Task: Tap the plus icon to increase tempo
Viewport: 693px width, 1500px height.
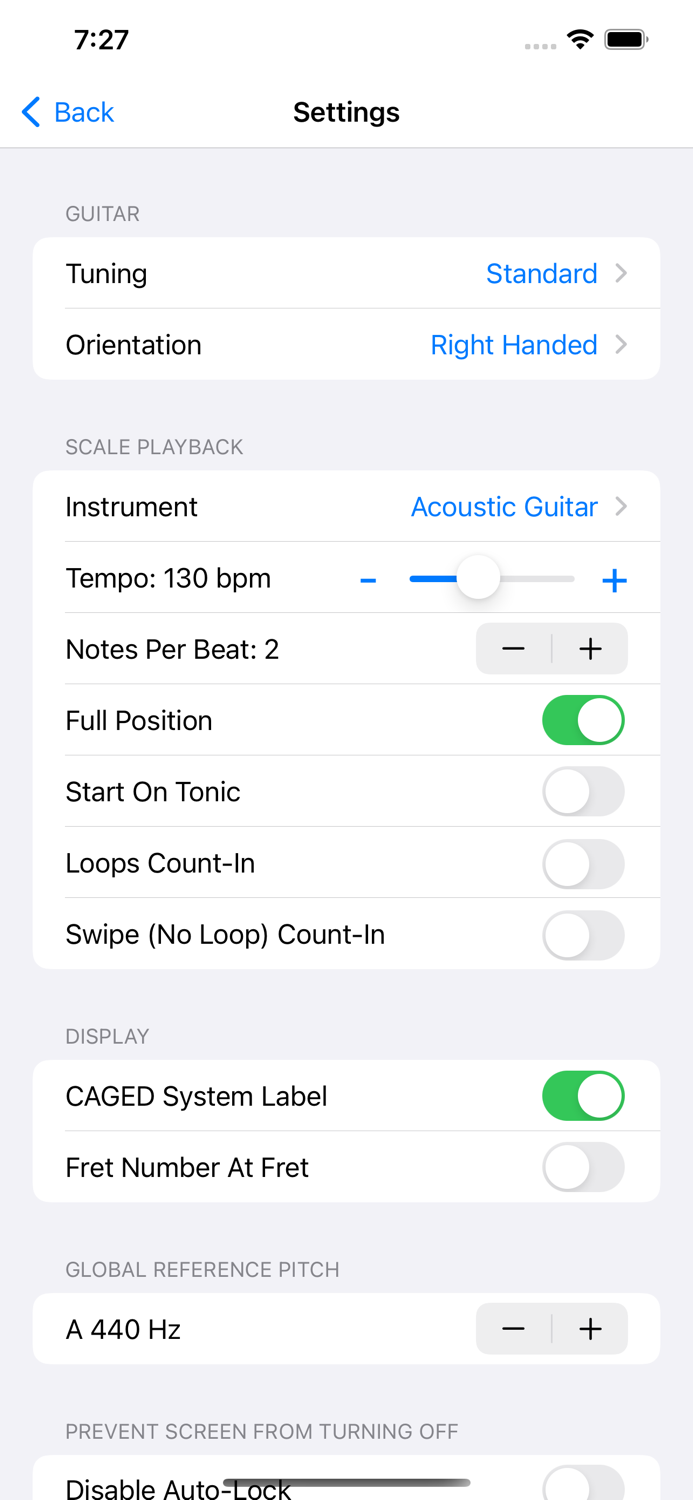Action: click(x=614, y=578)
